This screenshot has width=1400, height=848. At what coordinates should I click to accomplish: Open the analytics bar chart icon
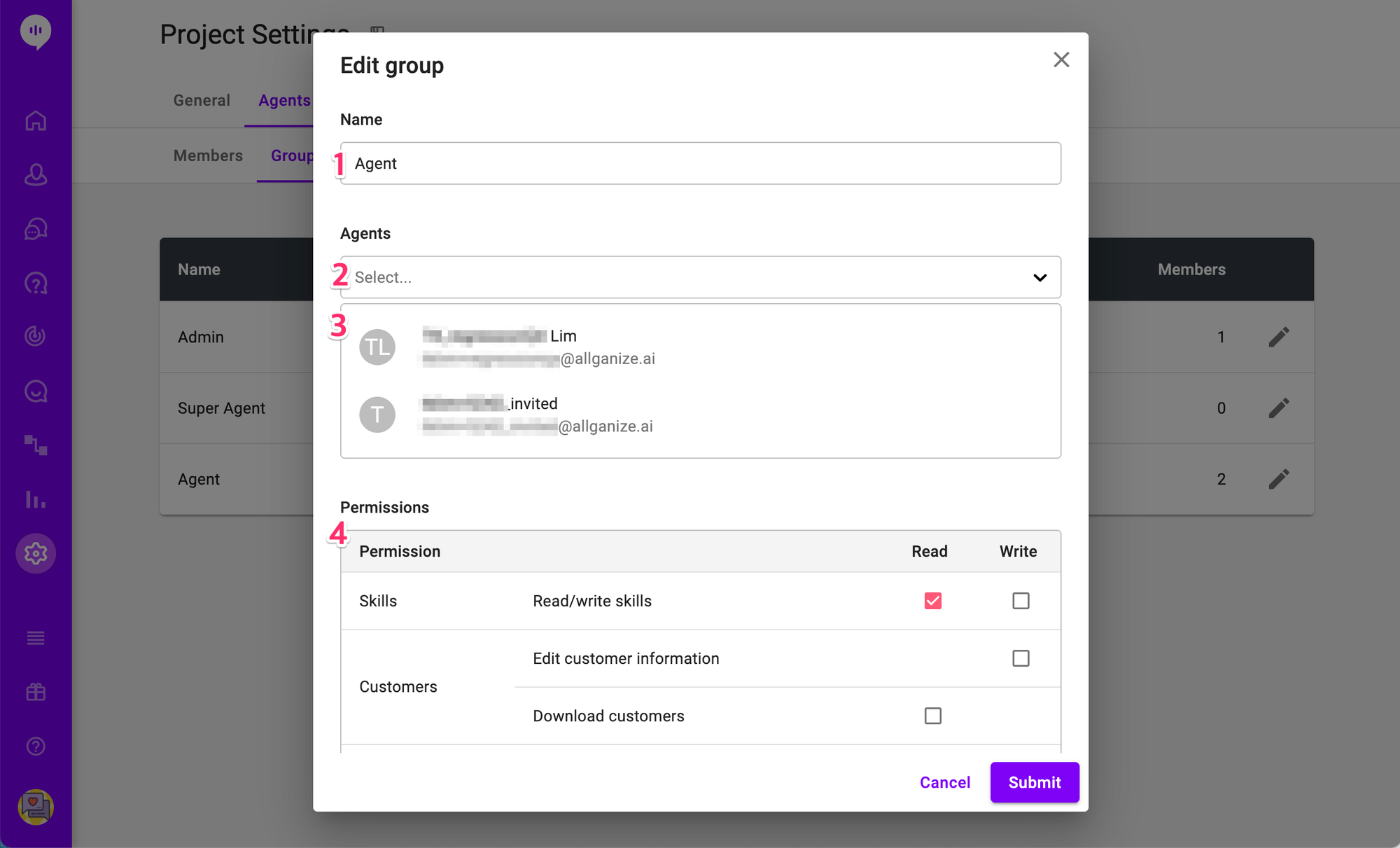(x=36, y=499)
